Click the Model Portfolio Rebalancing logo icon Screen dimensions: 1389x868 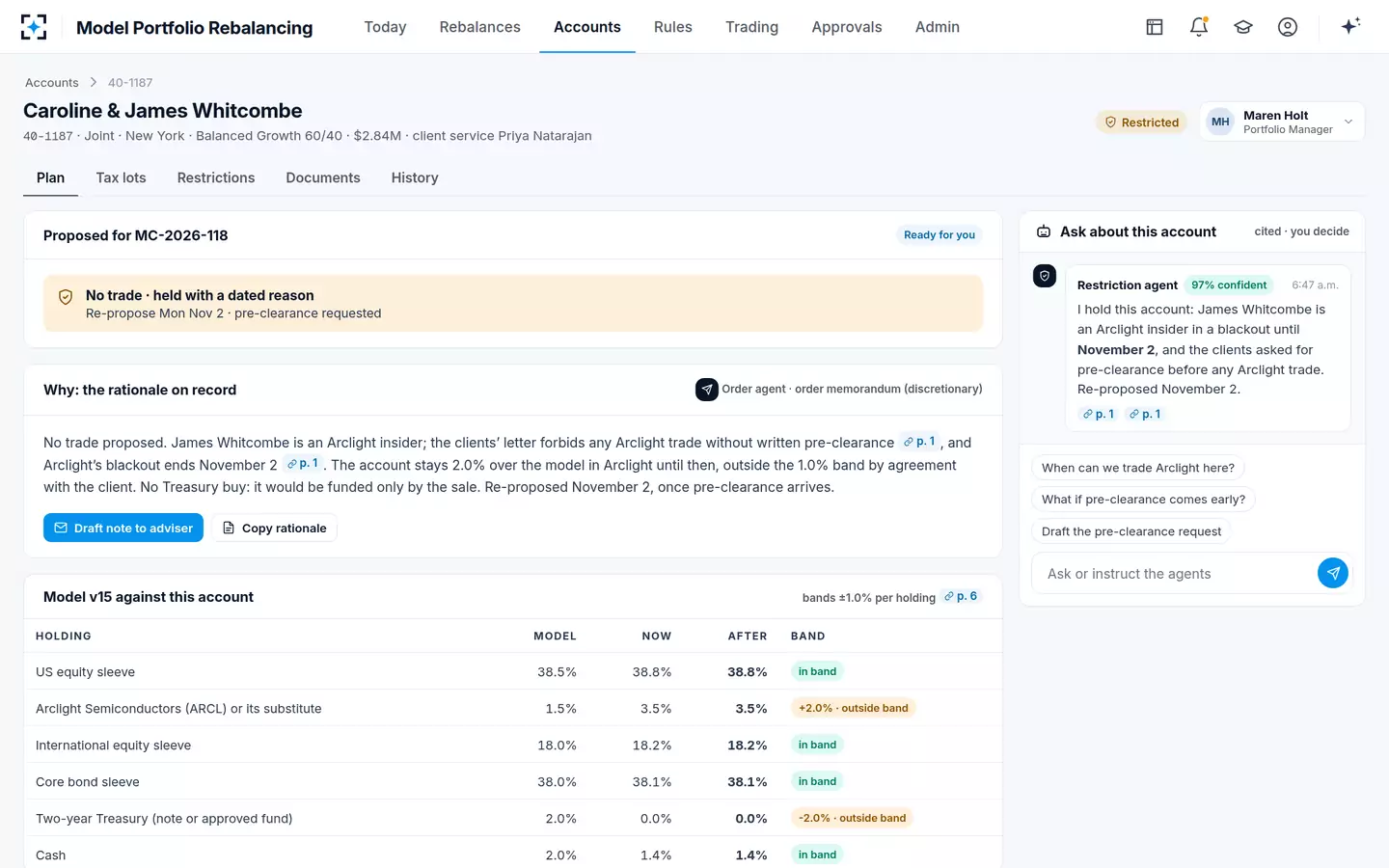pos(34,27)
